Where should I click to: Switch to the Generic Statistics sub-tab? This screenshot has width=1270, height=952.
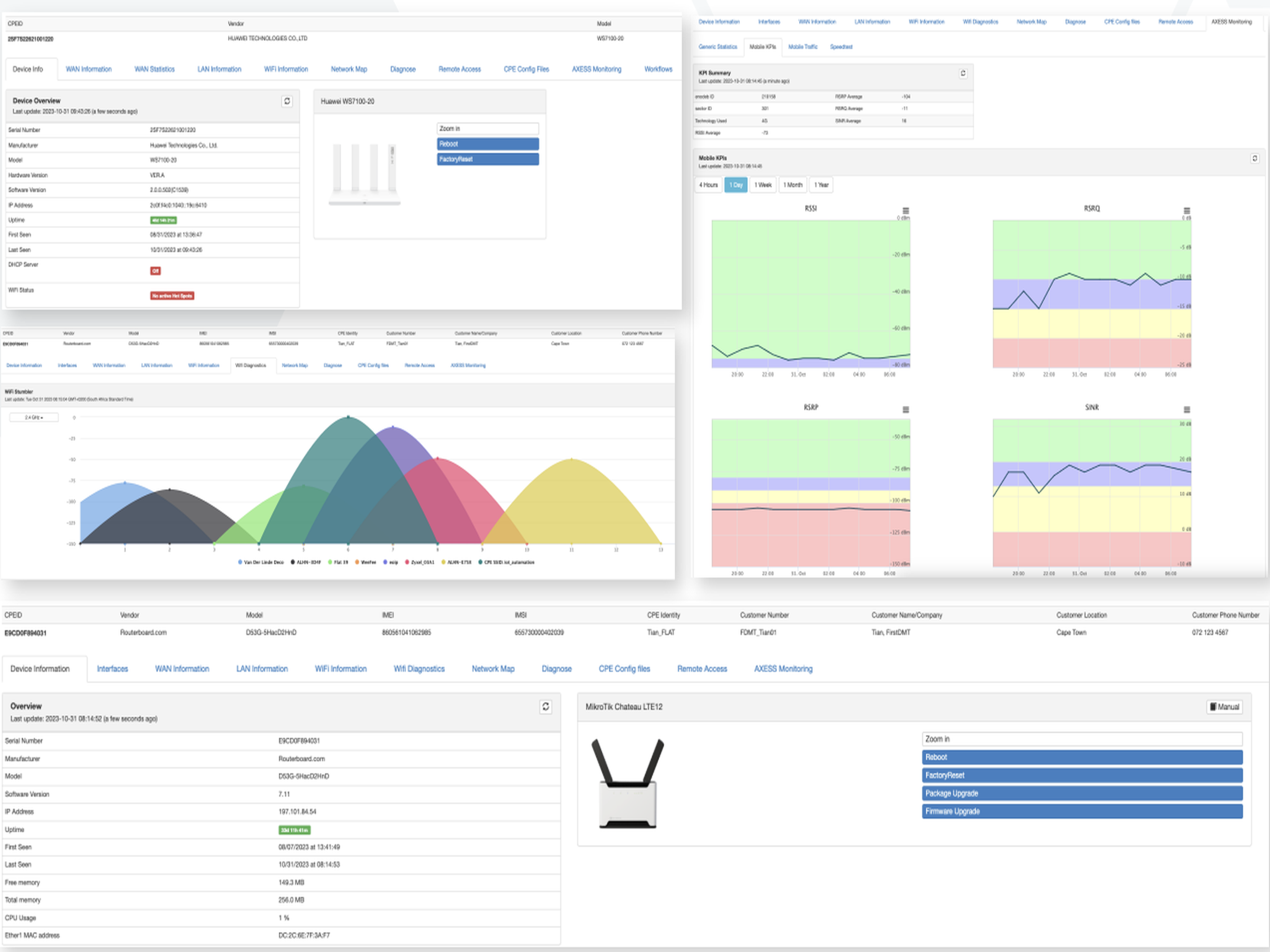pos(717,47)
